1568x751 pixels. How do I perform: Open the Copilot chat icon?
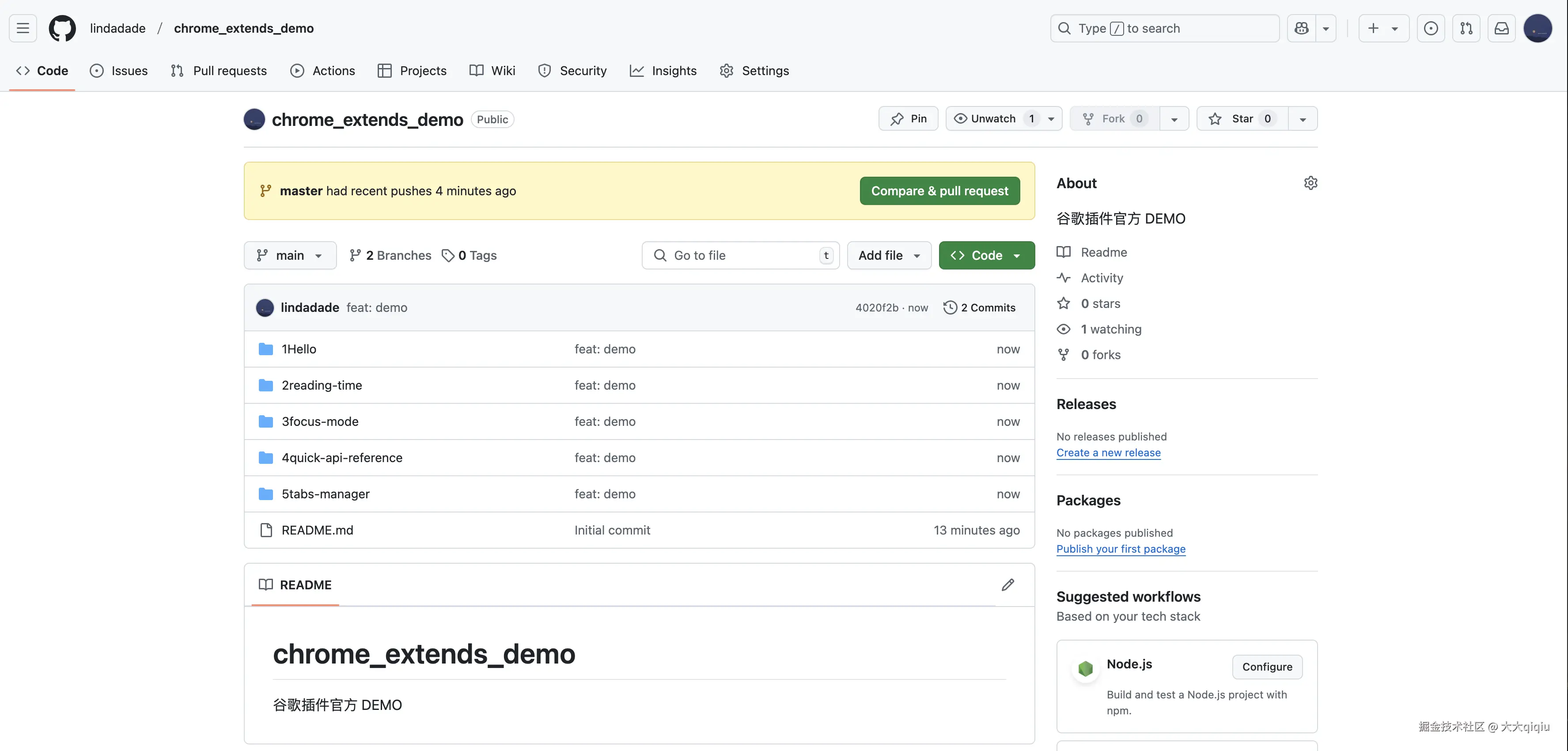[x=1301, y=28]
